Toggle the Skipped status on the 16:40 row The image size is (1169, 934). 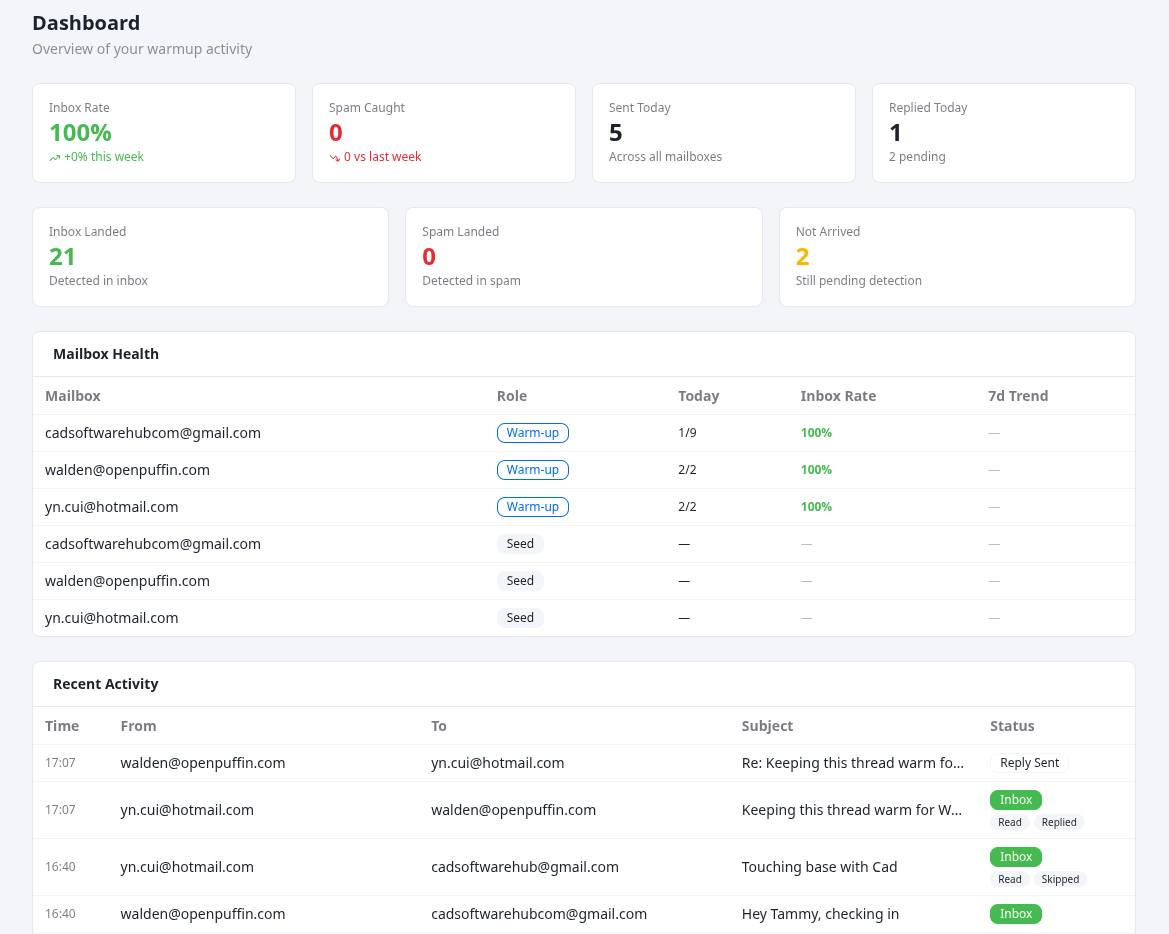pyautogui.click(x=1060, y=879)
